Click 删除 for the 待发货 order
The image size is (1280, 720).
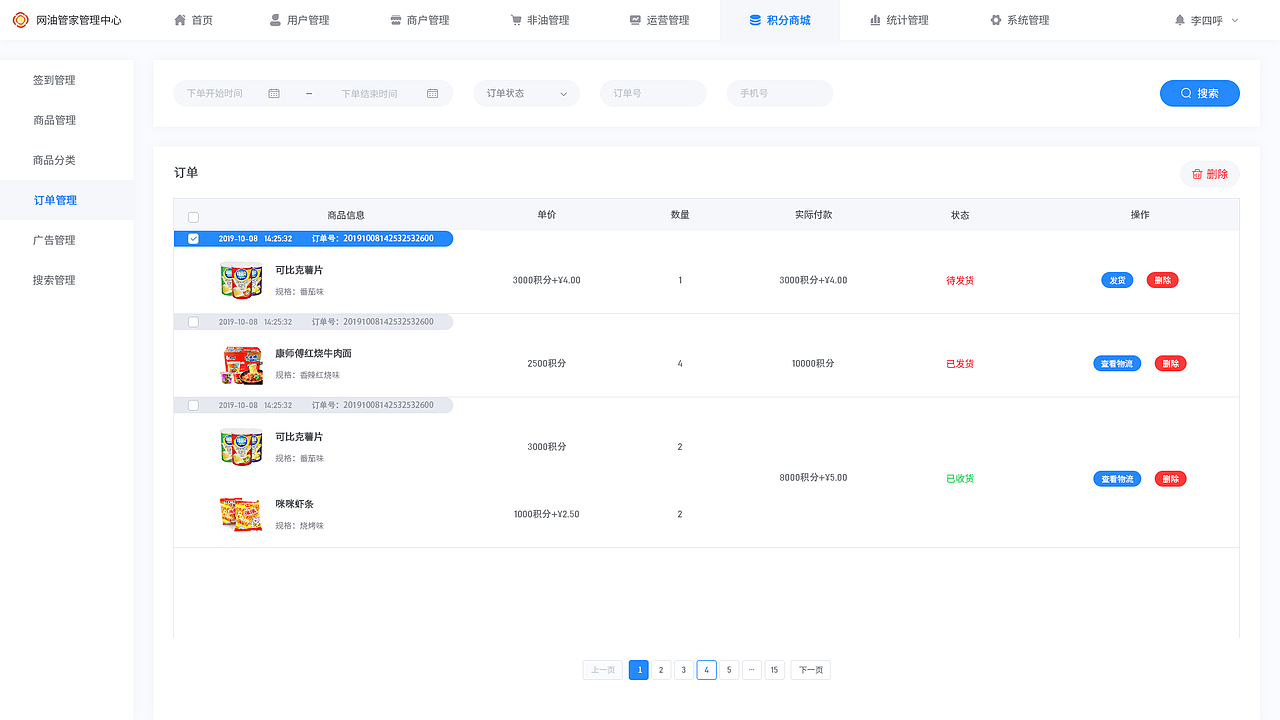click(x=1163, y=280)
